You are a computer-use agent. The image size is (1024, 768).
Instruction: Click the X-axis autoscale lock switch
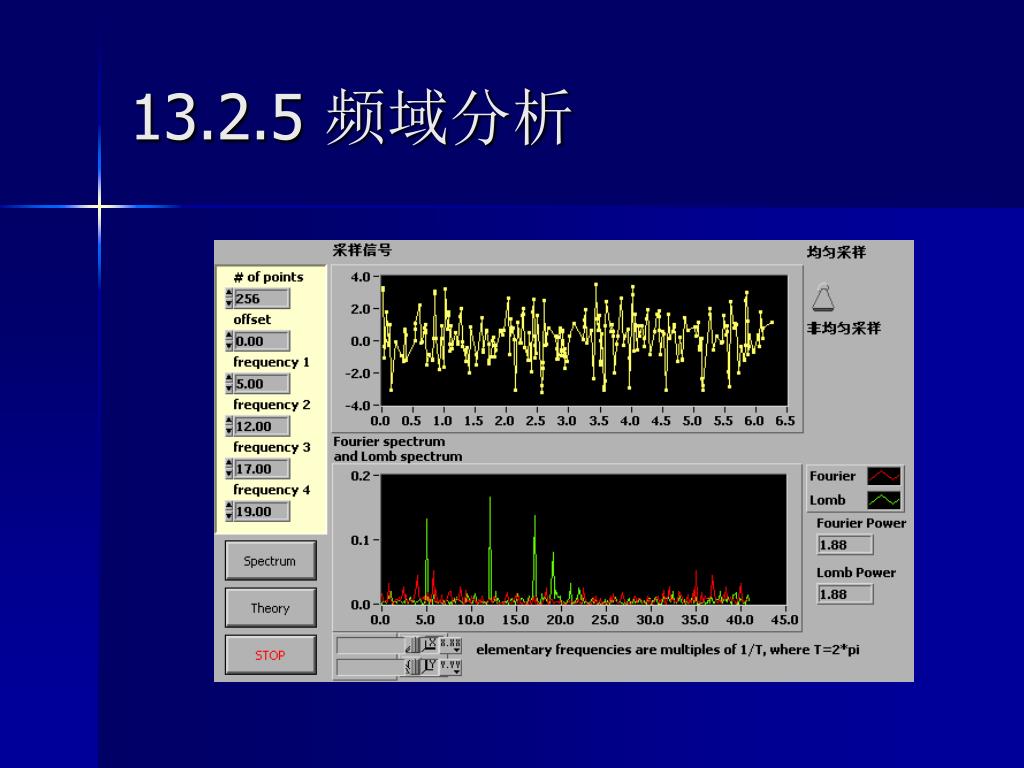click(x=413, y=645)
